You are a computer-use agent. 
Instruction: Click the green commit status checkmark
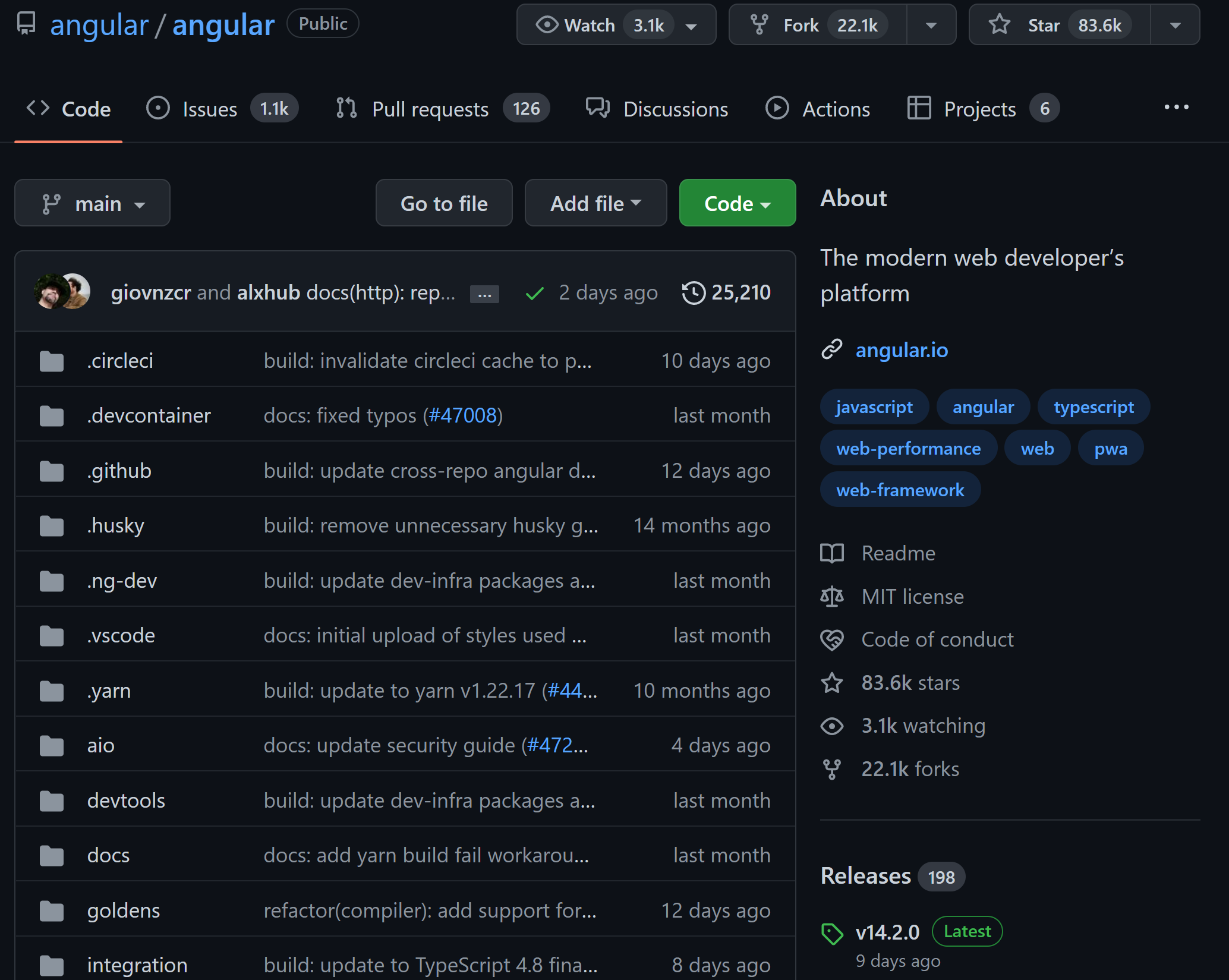pyautogui.click(x=534, y=293)
